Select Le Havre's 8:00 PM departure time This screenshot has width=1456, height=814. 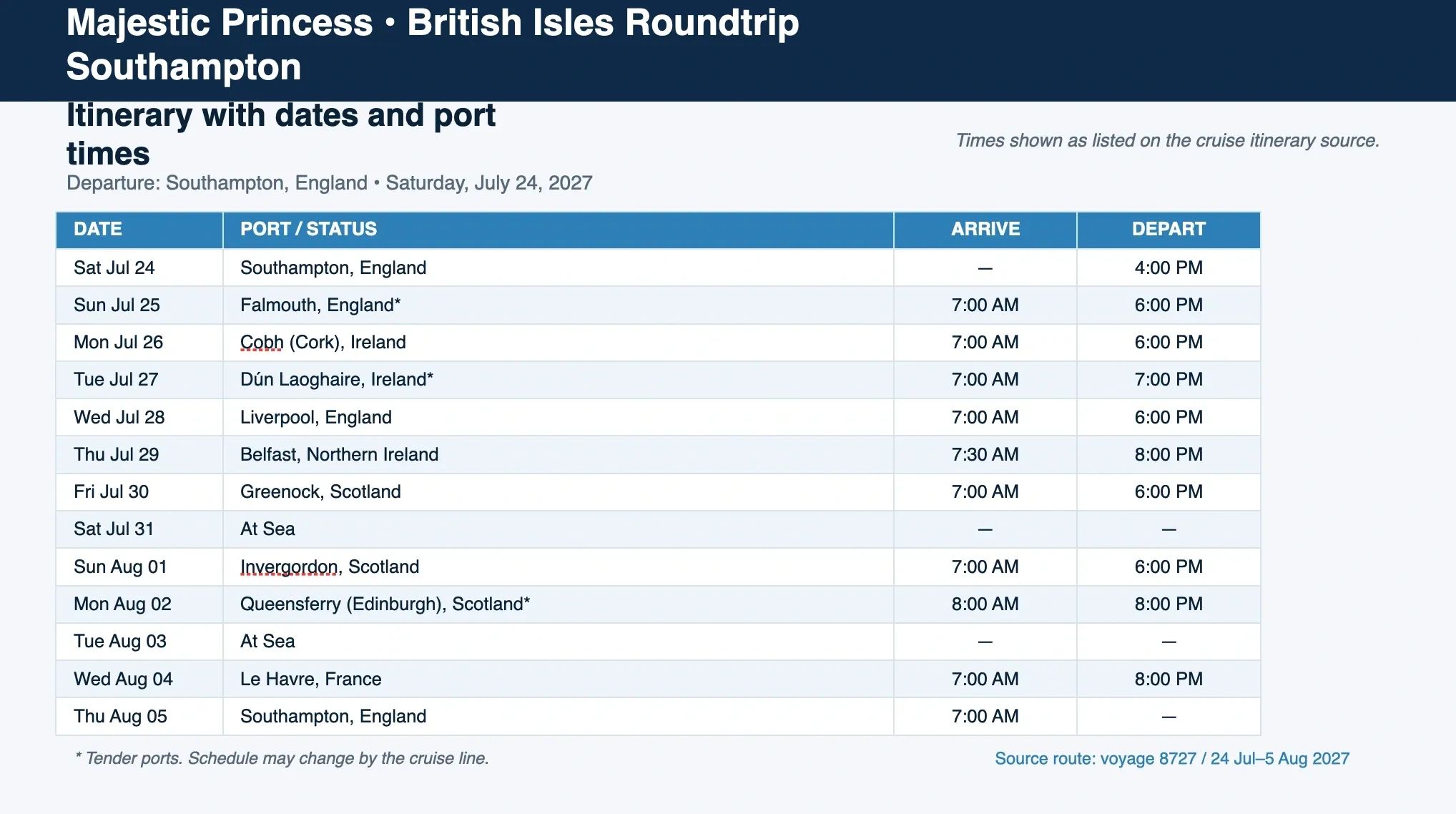(x=1168, y=679)
